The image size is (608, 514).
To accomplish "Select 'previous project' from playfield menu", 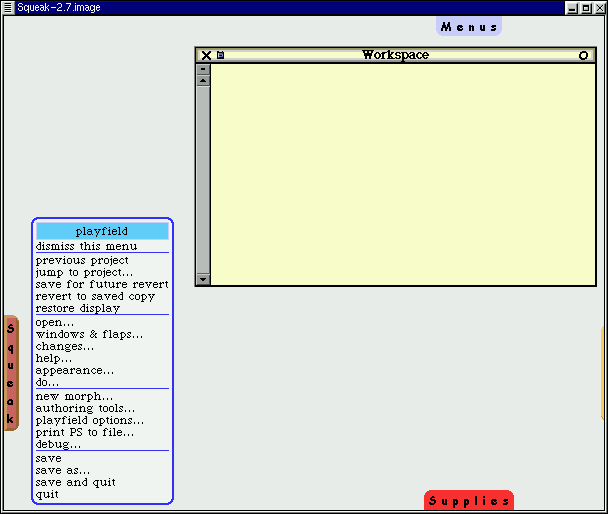I will [82, 260].
